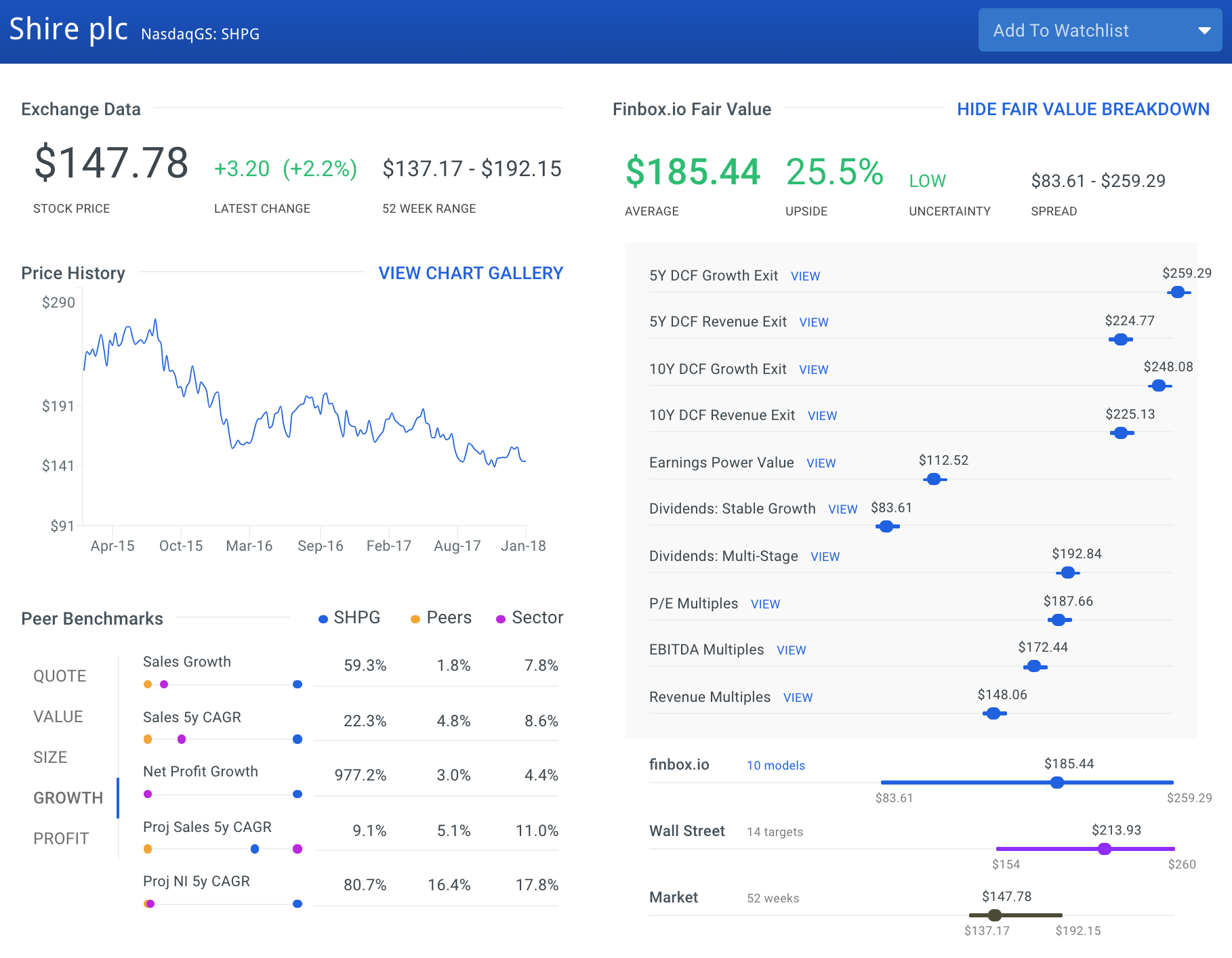Click the $172.44 EBITDA Multiples marker

tap(1034, 666)
